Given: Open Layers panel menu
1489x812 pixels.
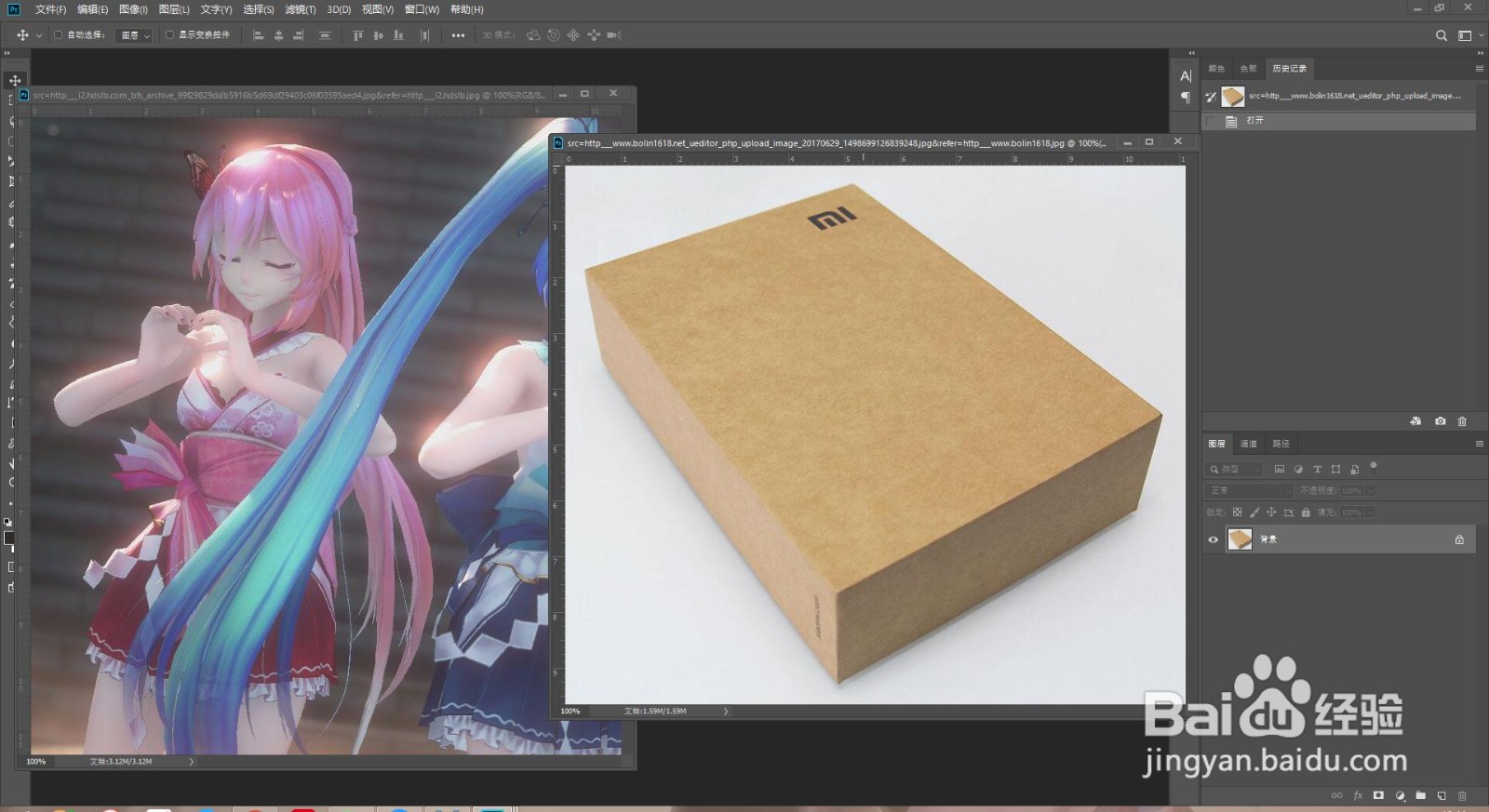Looking at the screenshot, I should (x=1479, y=444).
